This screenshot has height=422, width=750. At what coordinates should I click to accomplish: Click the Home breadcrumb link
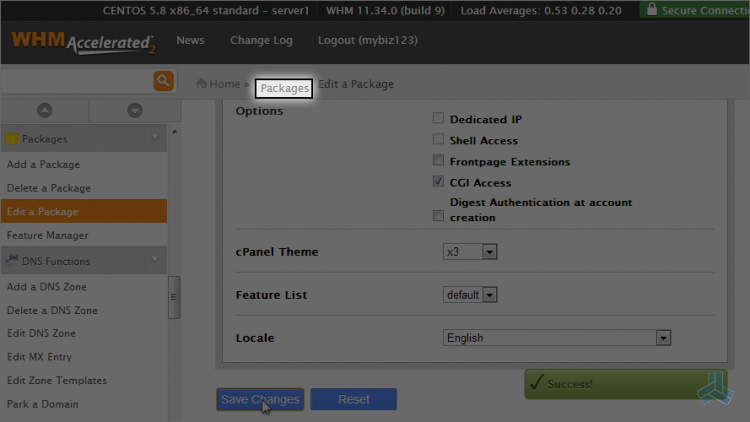224,84
